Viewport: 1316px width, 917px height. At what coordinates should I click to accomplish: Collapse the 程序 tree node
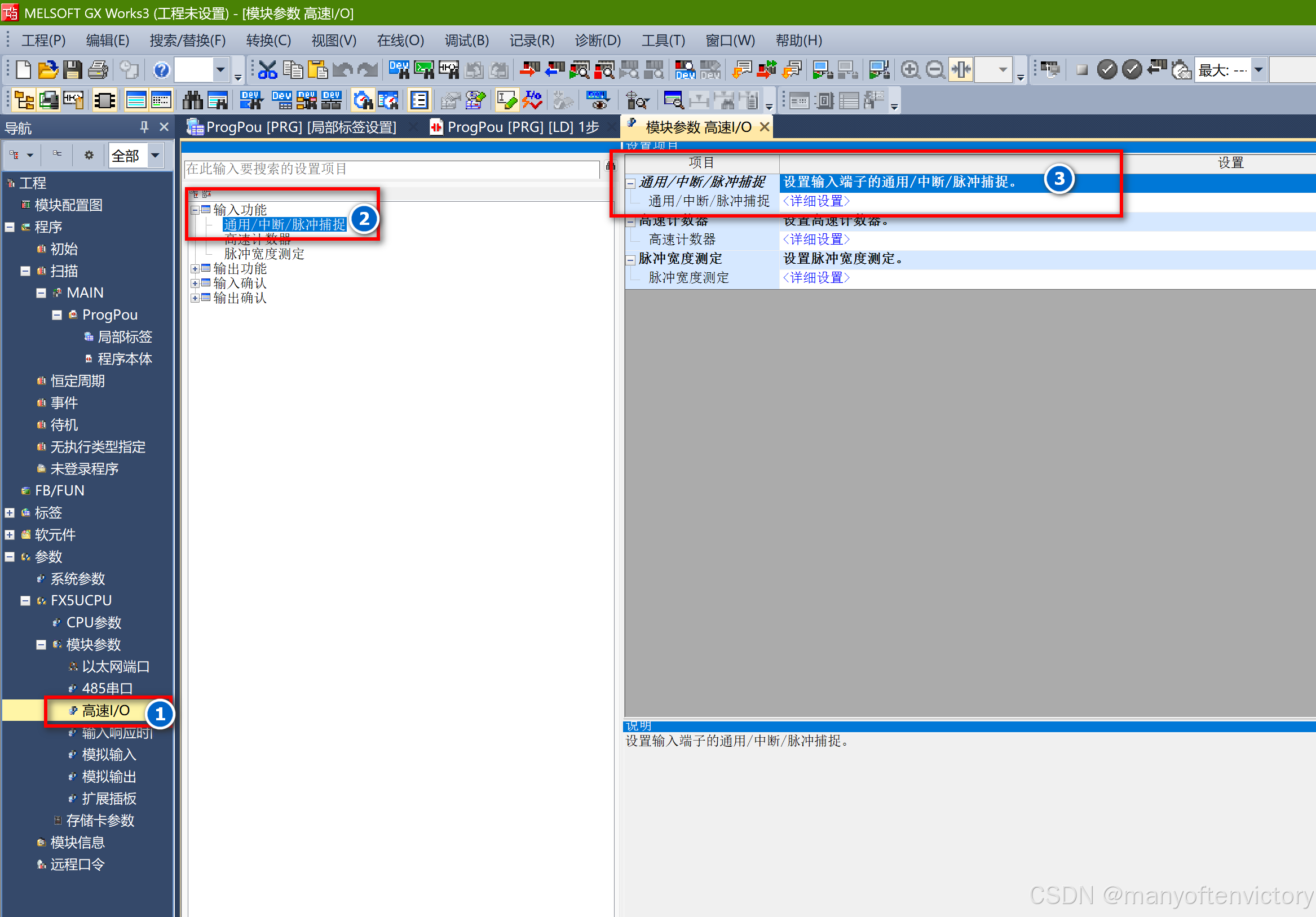click(x=10, y=227)
